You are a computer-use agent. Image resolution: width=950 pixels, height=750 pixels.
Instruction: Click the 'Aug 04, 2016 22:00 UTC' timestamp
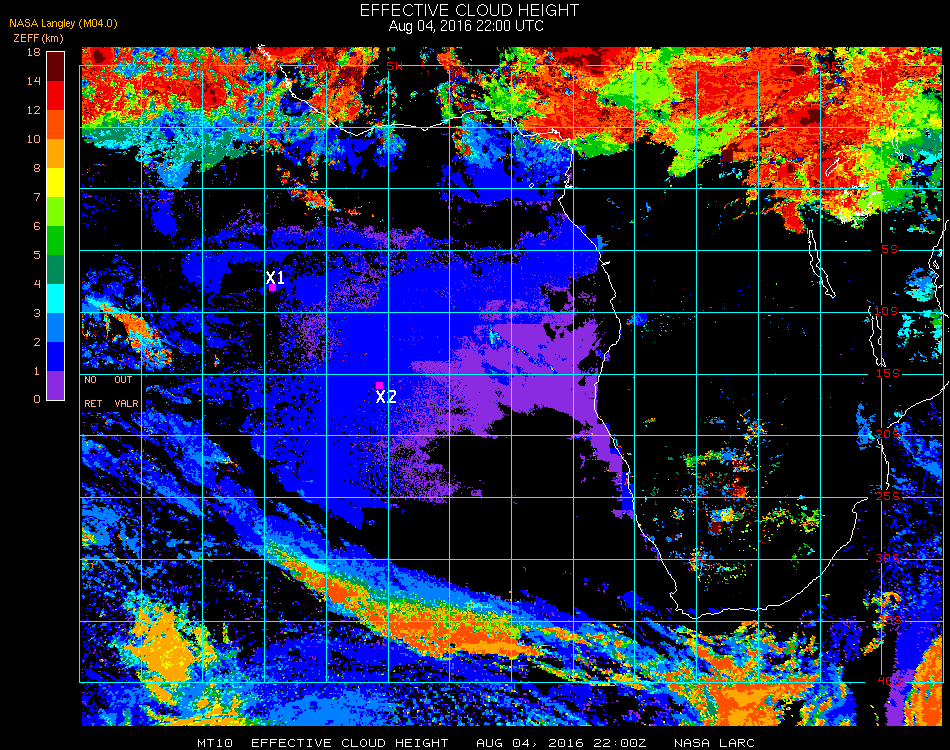point(466,26)
